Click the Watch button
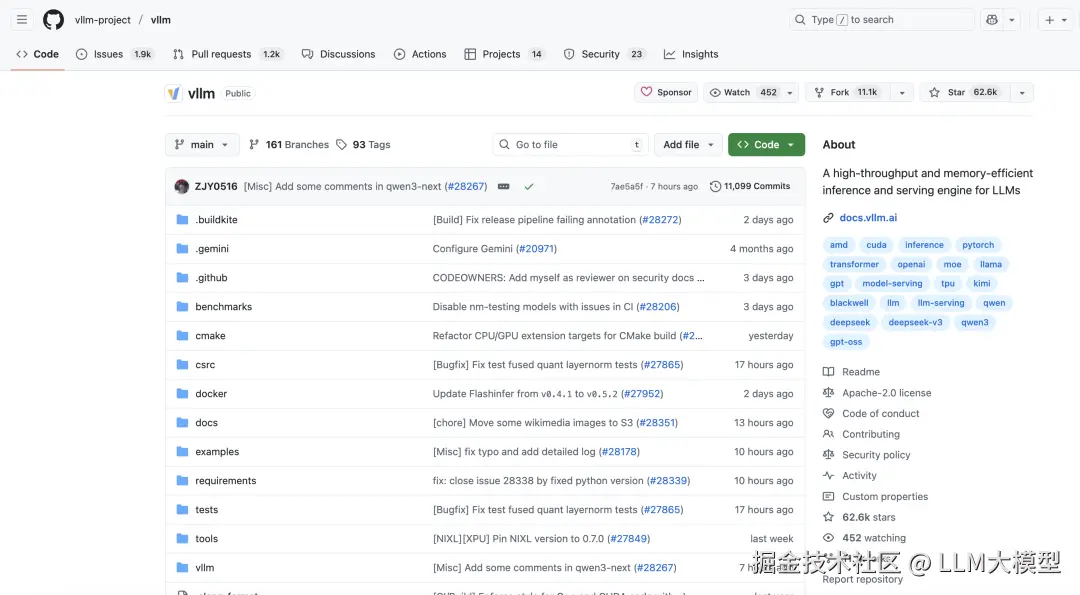This screenshot has width=1080, height=595. pyautogui.click(x=742, y=92)
